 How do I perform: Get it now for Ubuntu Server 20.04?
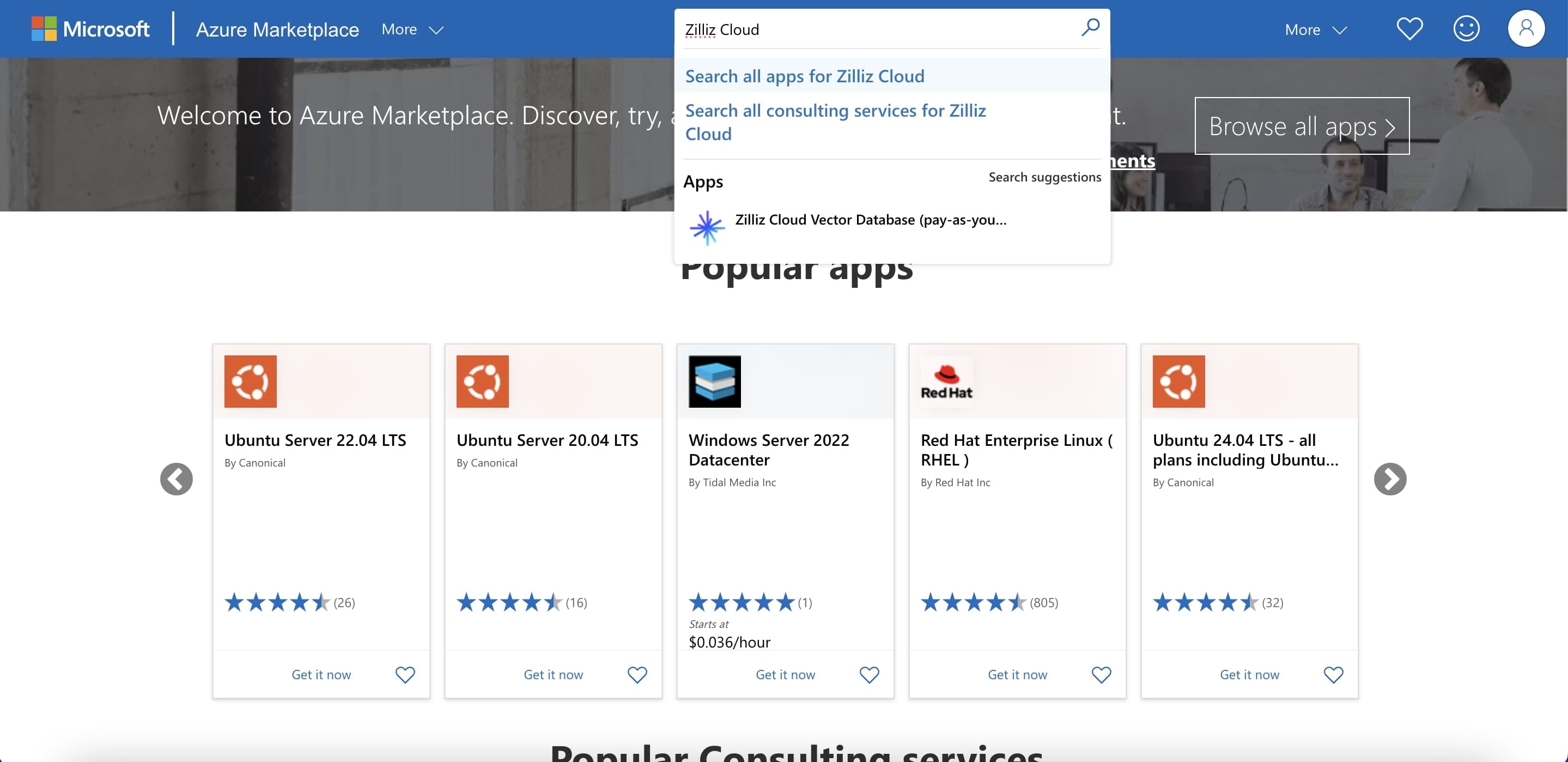(554, 674)
